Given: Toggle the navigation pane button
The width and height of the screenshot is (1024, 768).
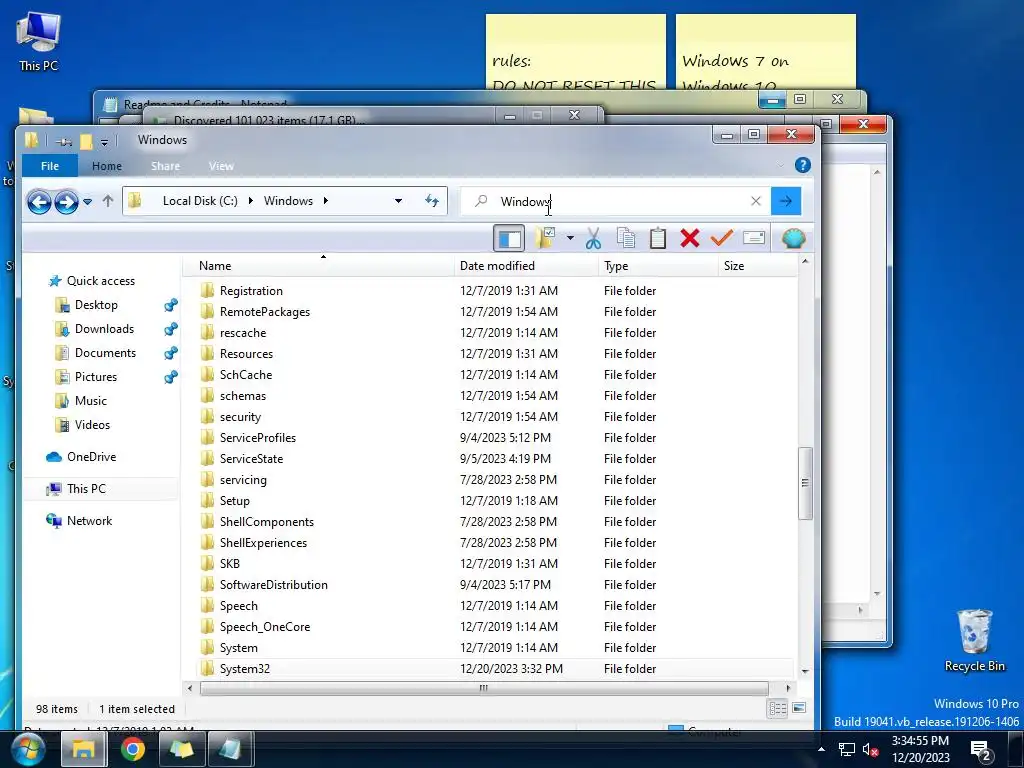Looking at the screenshot, I should [509, 238].
